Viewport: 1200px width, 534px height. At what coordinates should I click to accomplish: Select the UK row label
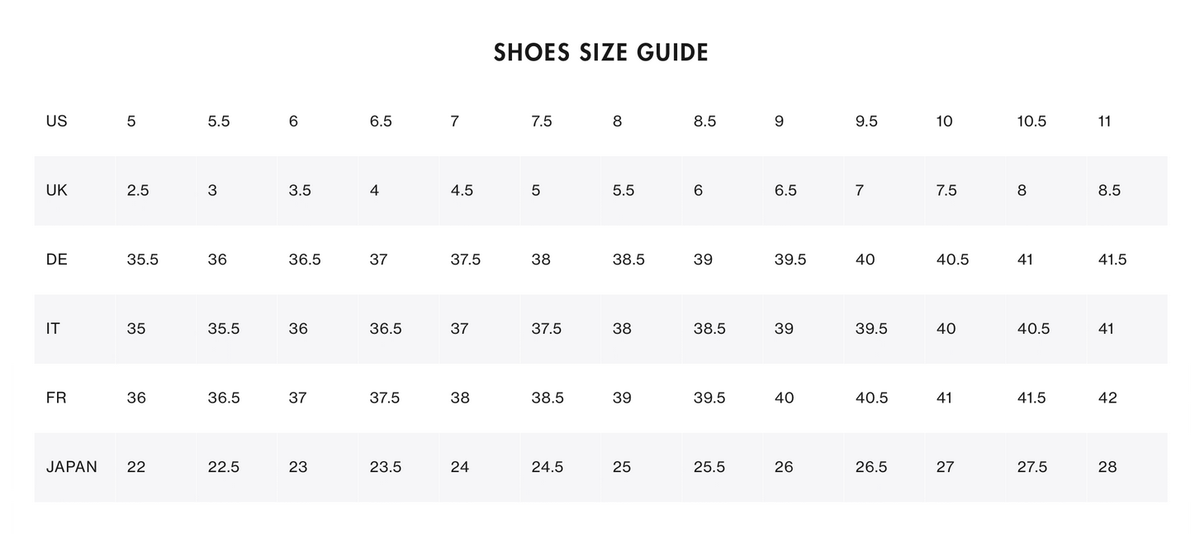tap(57, 190)
